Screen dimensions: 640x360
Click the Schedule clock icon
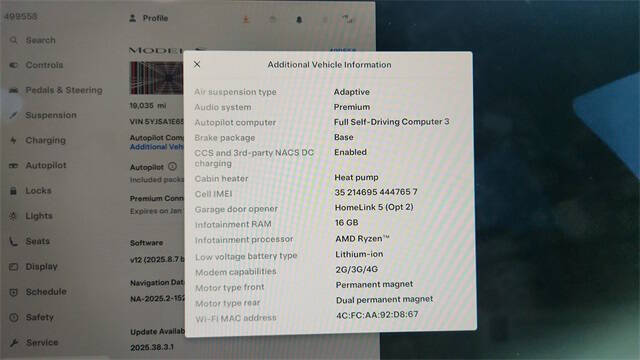[13, 292]
